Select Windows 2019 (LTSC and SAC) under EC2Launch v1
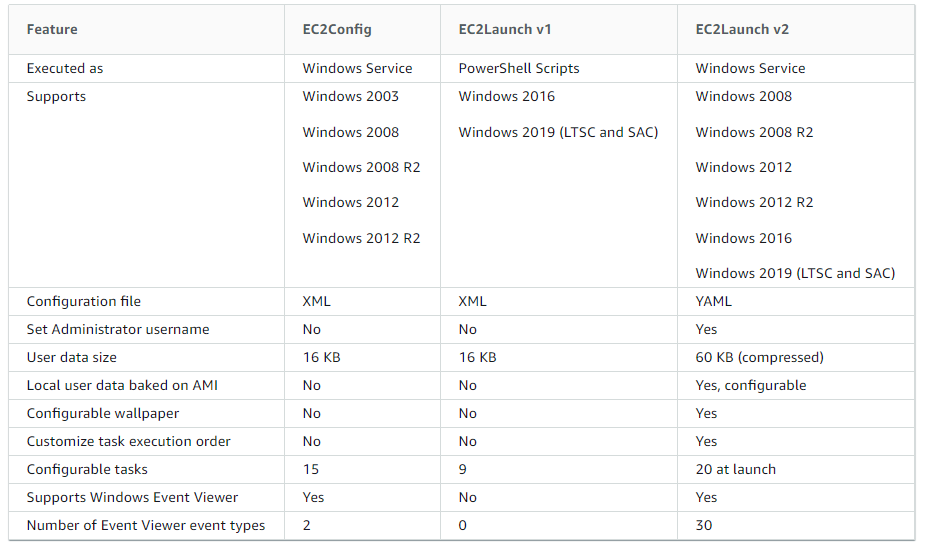925x550 pixels. (x=558, y=132)
